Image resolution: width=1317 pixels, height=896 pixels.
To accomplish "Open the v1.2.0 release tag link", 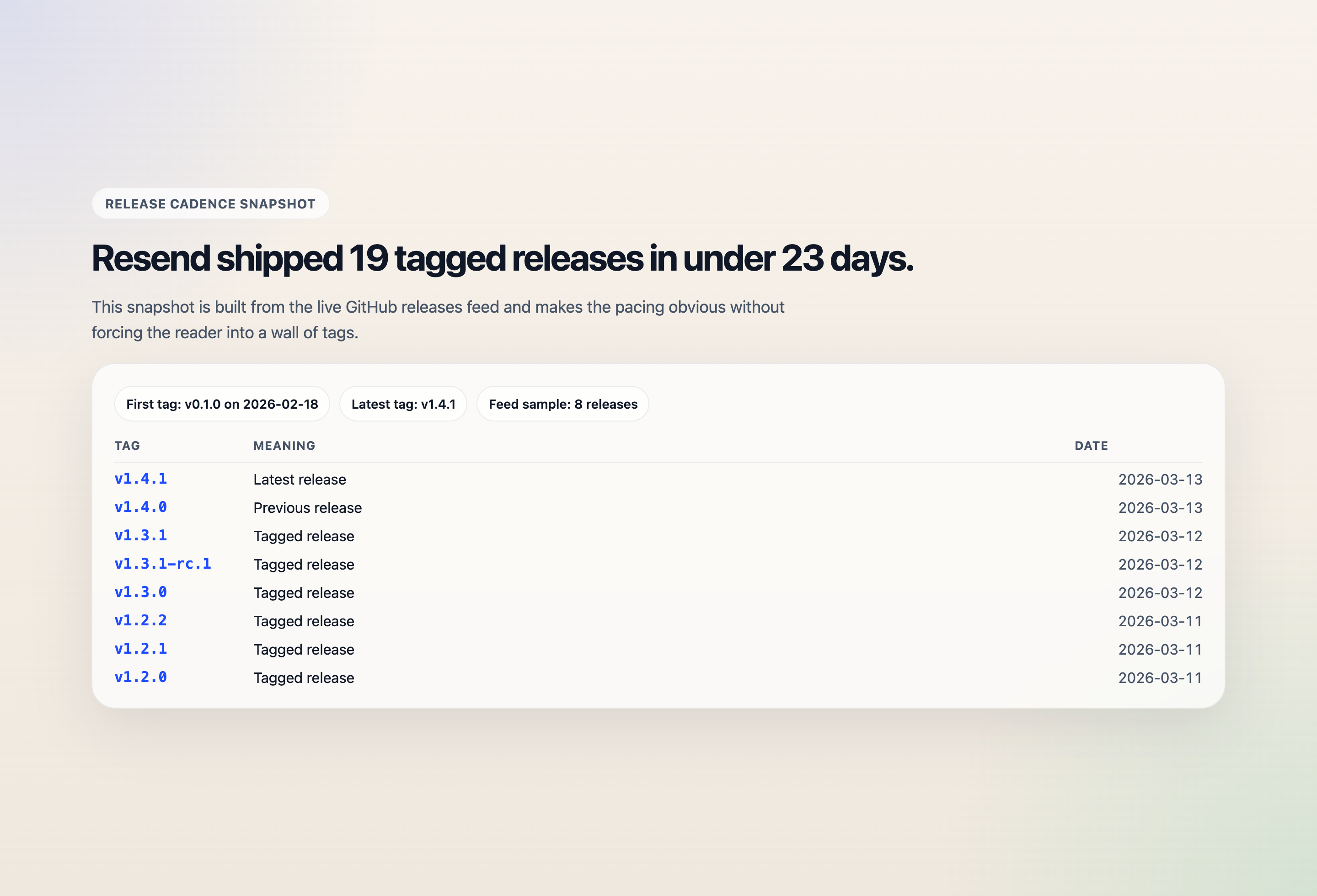I will click(x=140, y=677).
